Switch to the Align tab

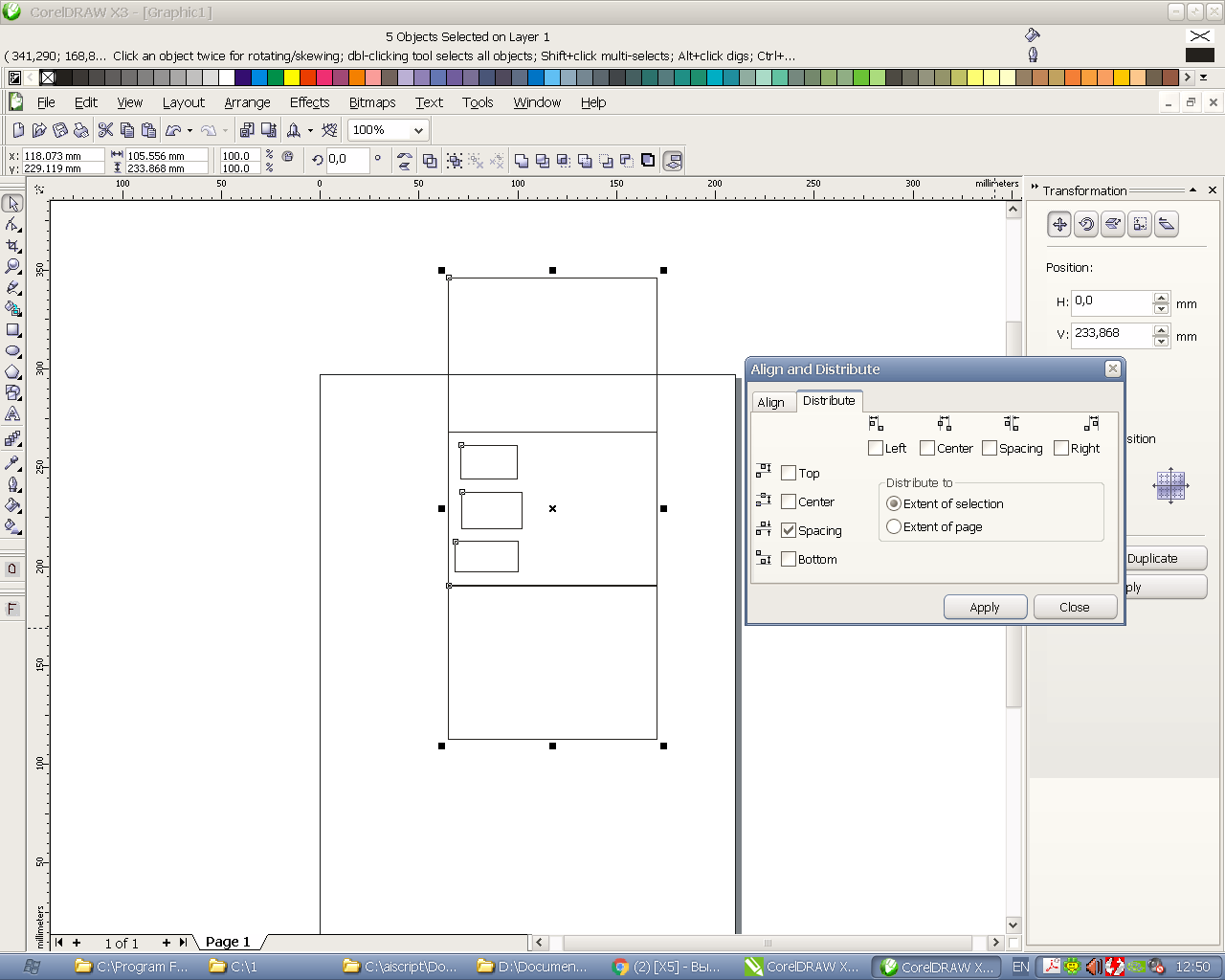click(770, 402)
